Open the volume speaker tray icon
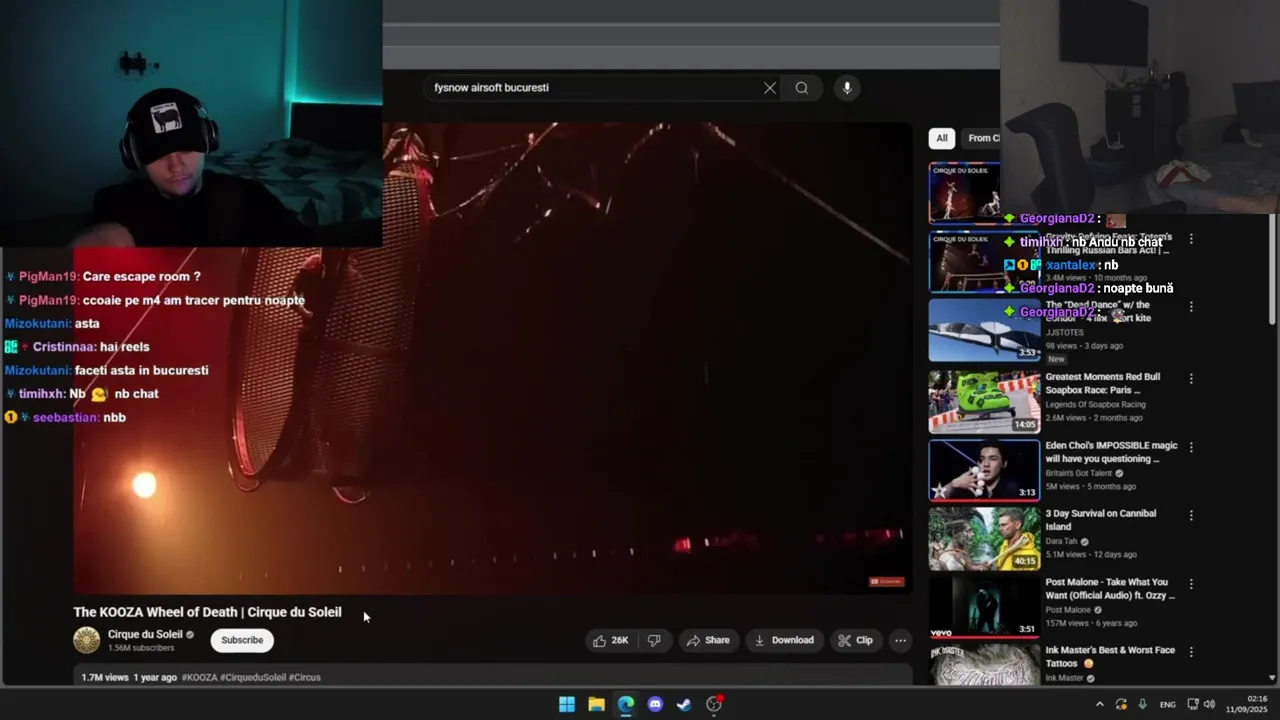The height and width of the screenshot is (720, 1280). click(1209, 704)
